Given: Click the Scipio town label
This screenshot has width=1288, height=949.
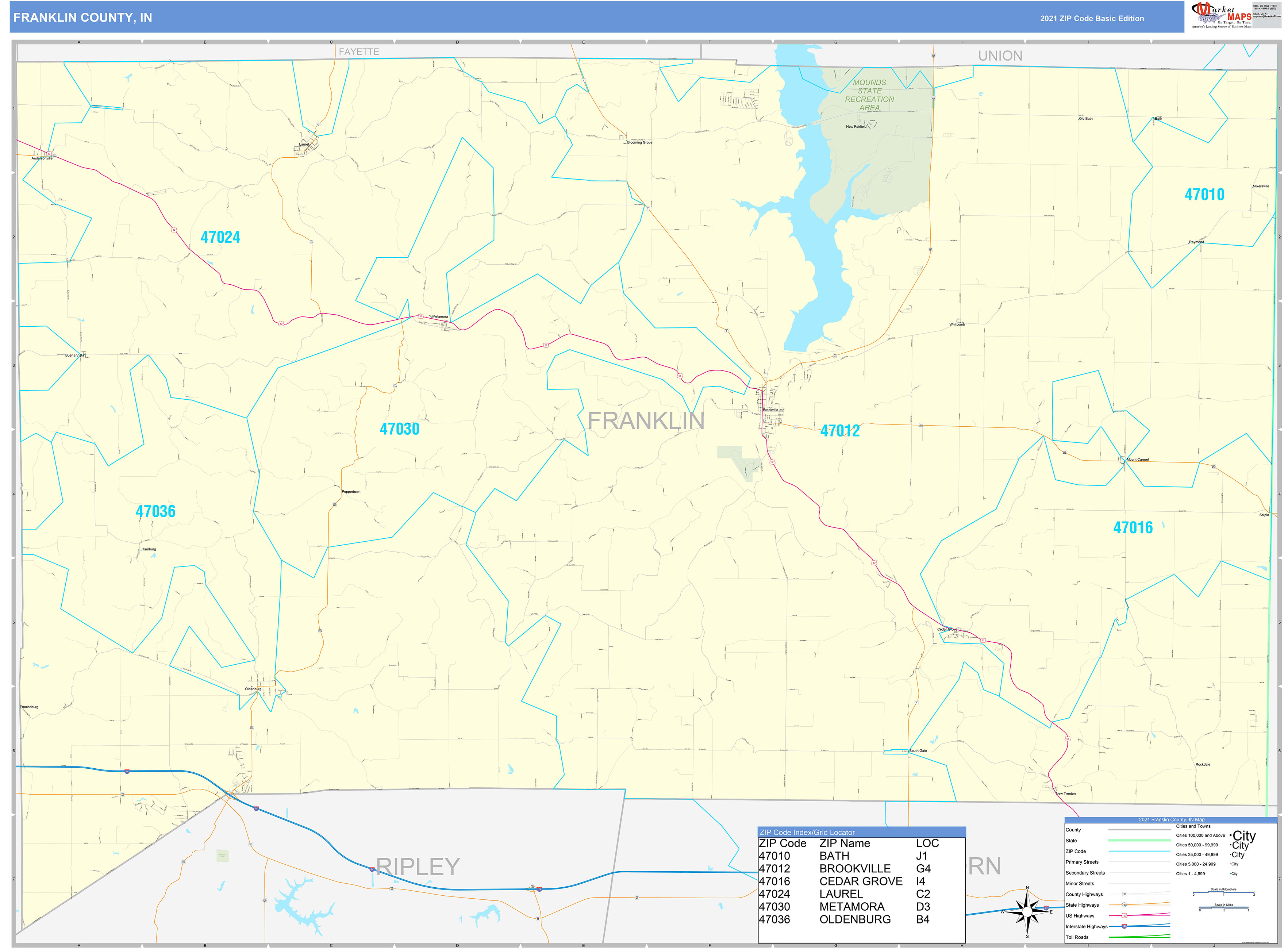Looking at the screenshot, I should [1264, 515].
